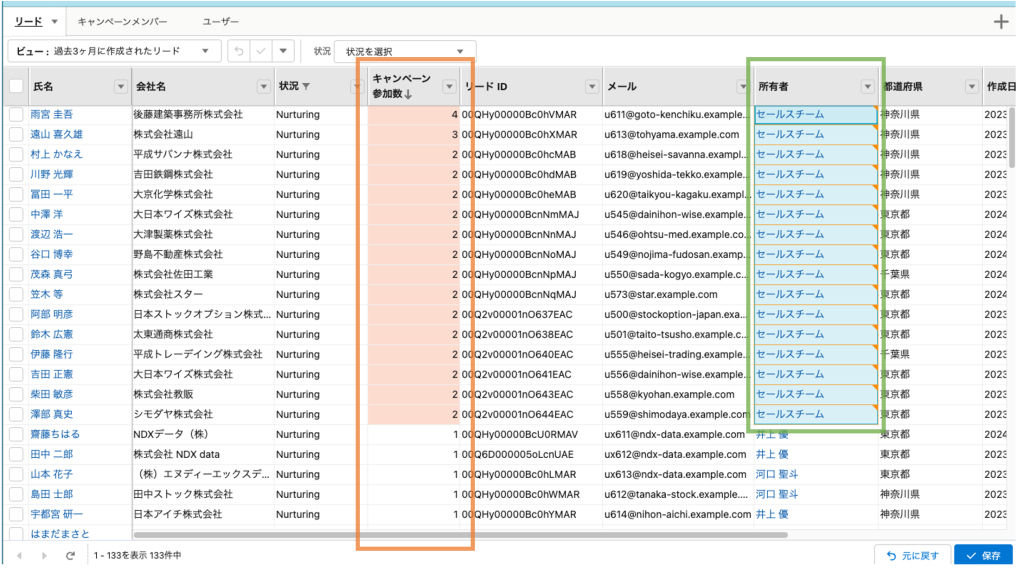
Task: Click the undo arrow in the toolbar
Action: pos(239,50)
